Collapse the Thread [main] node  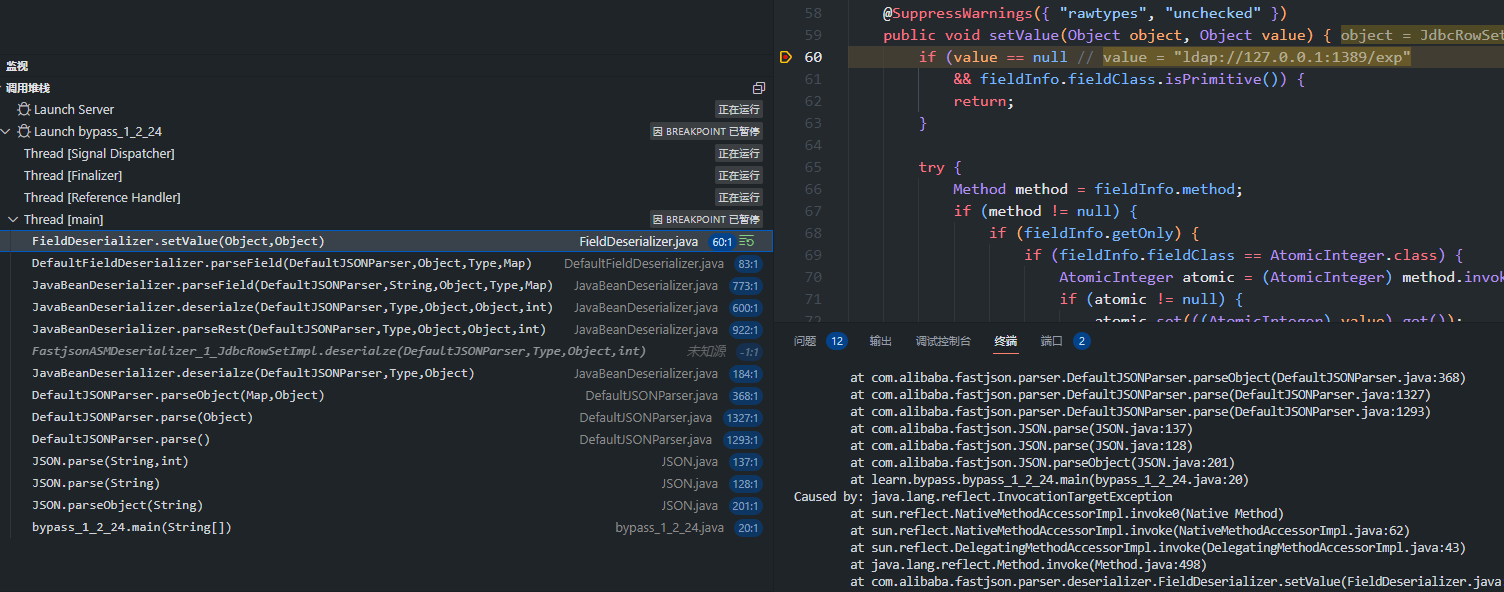pos(13,220)
